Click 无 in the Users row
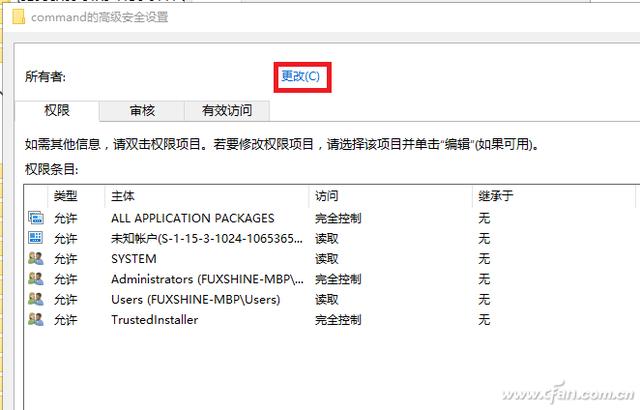The image size is (640, 410). 484,299
